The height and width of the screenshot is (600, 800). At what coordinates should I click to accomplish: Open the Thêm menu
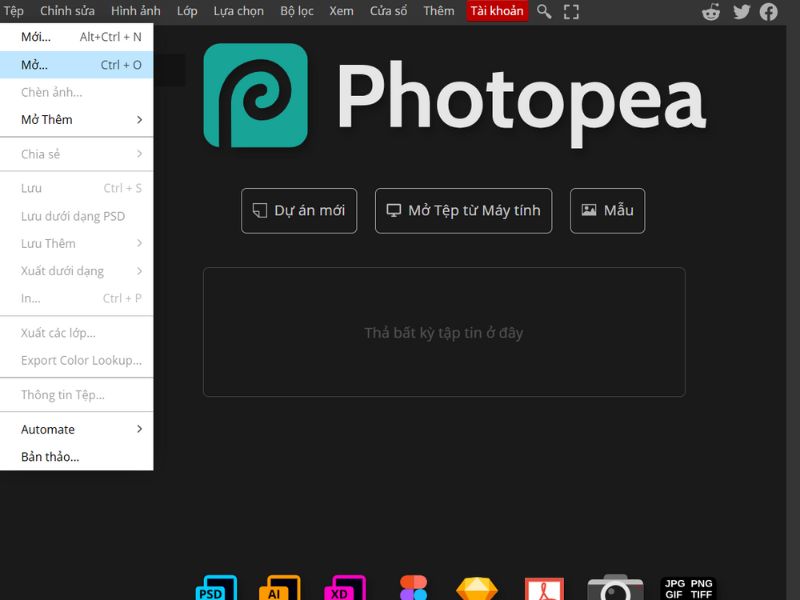coord(439,11)
